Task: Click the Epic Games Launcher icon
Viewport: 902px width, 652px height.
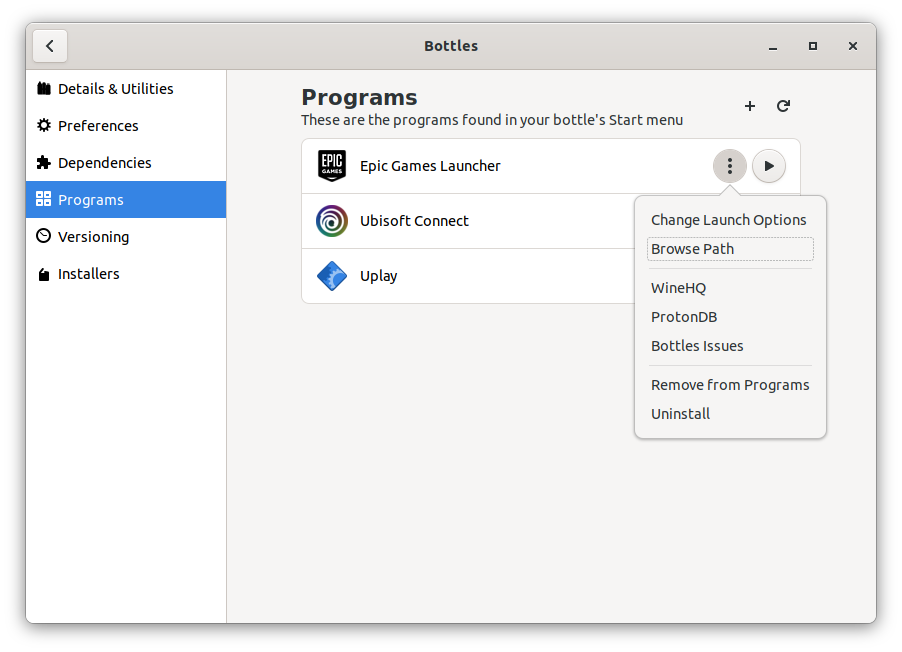Action: click(x=331, y=165)
